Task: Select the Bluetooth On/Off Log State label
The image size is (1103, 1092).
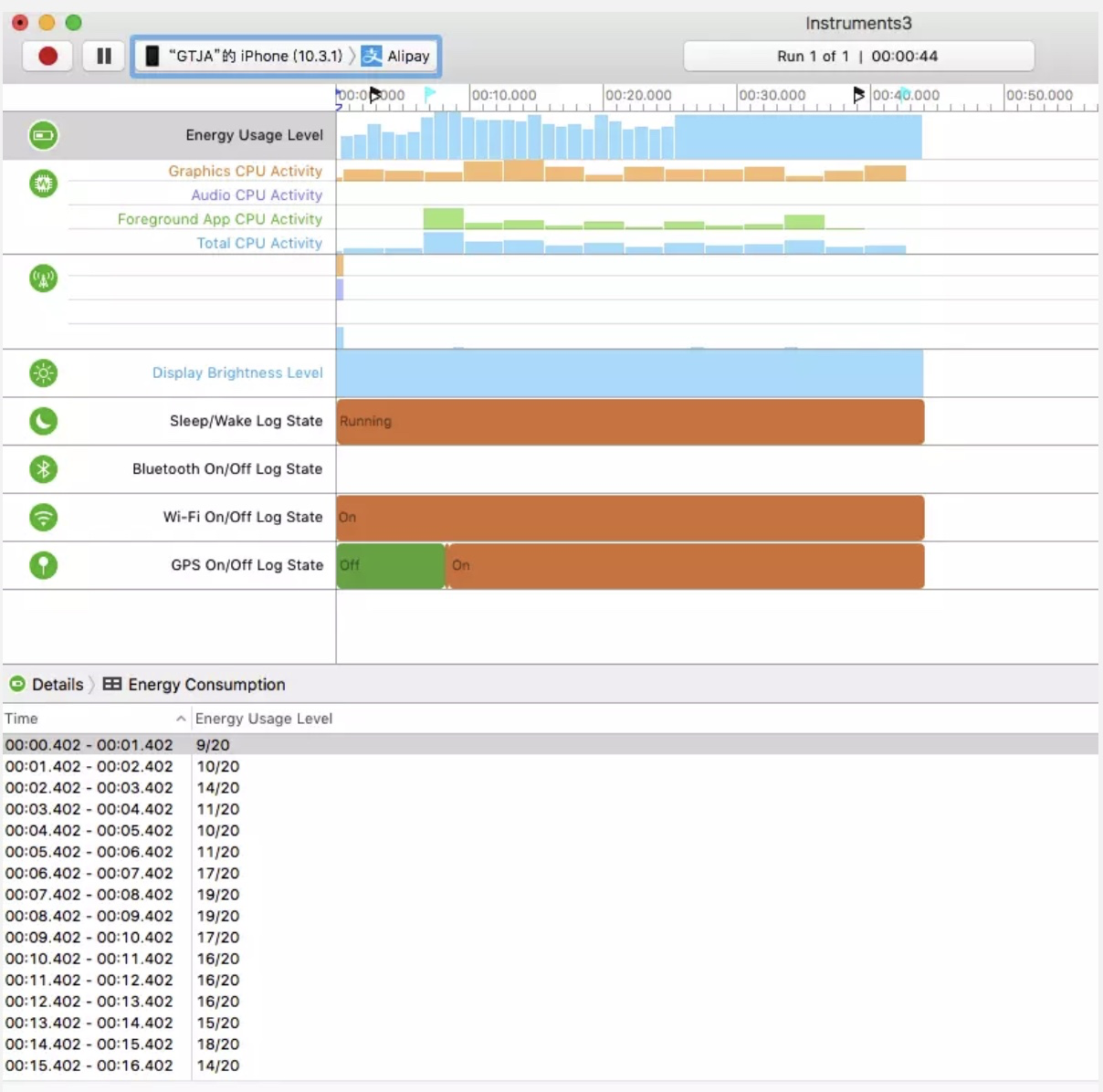Action: tap(227, 469)
